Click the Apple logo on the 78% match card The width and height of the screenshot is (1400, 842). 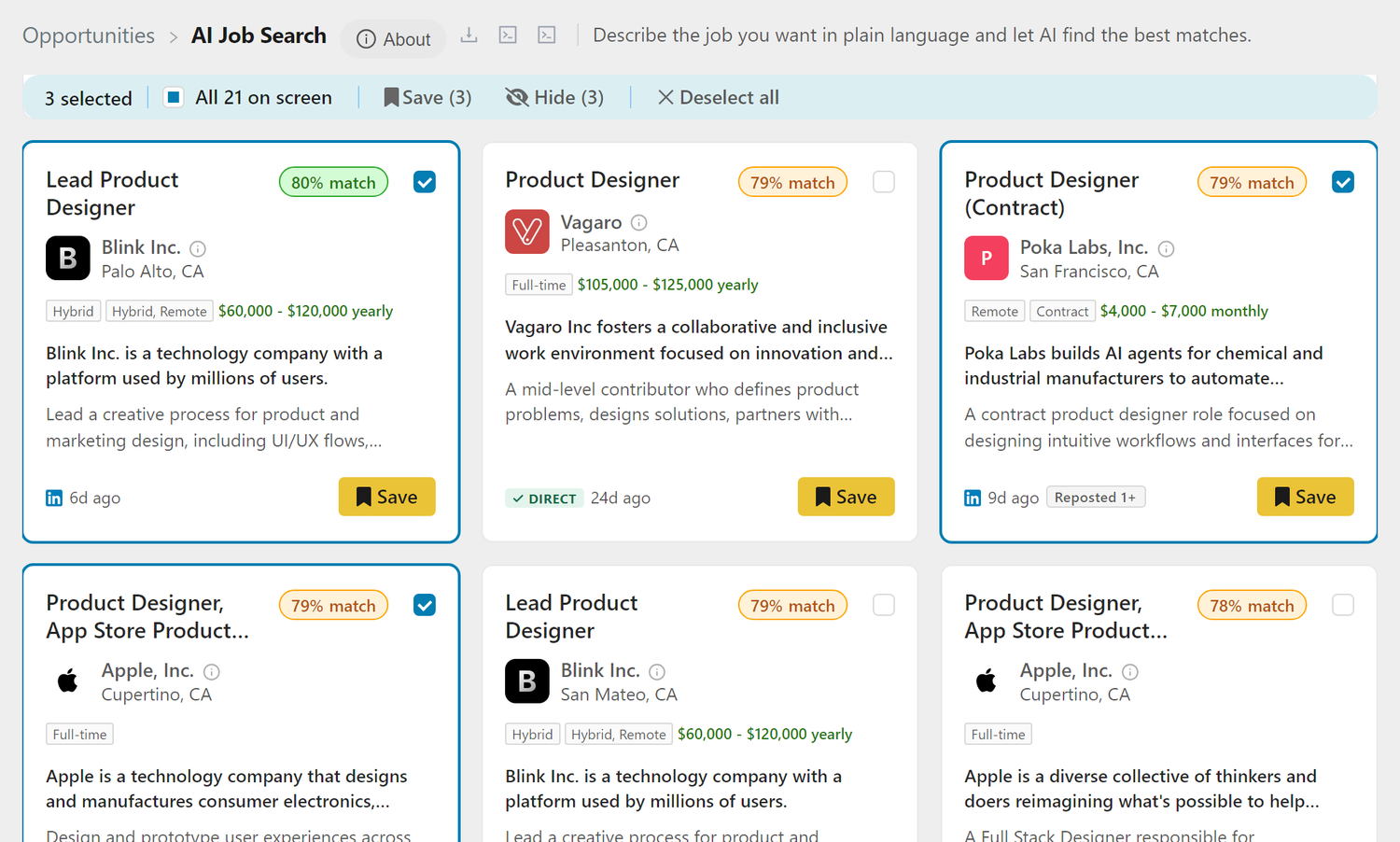click(987, 681)
